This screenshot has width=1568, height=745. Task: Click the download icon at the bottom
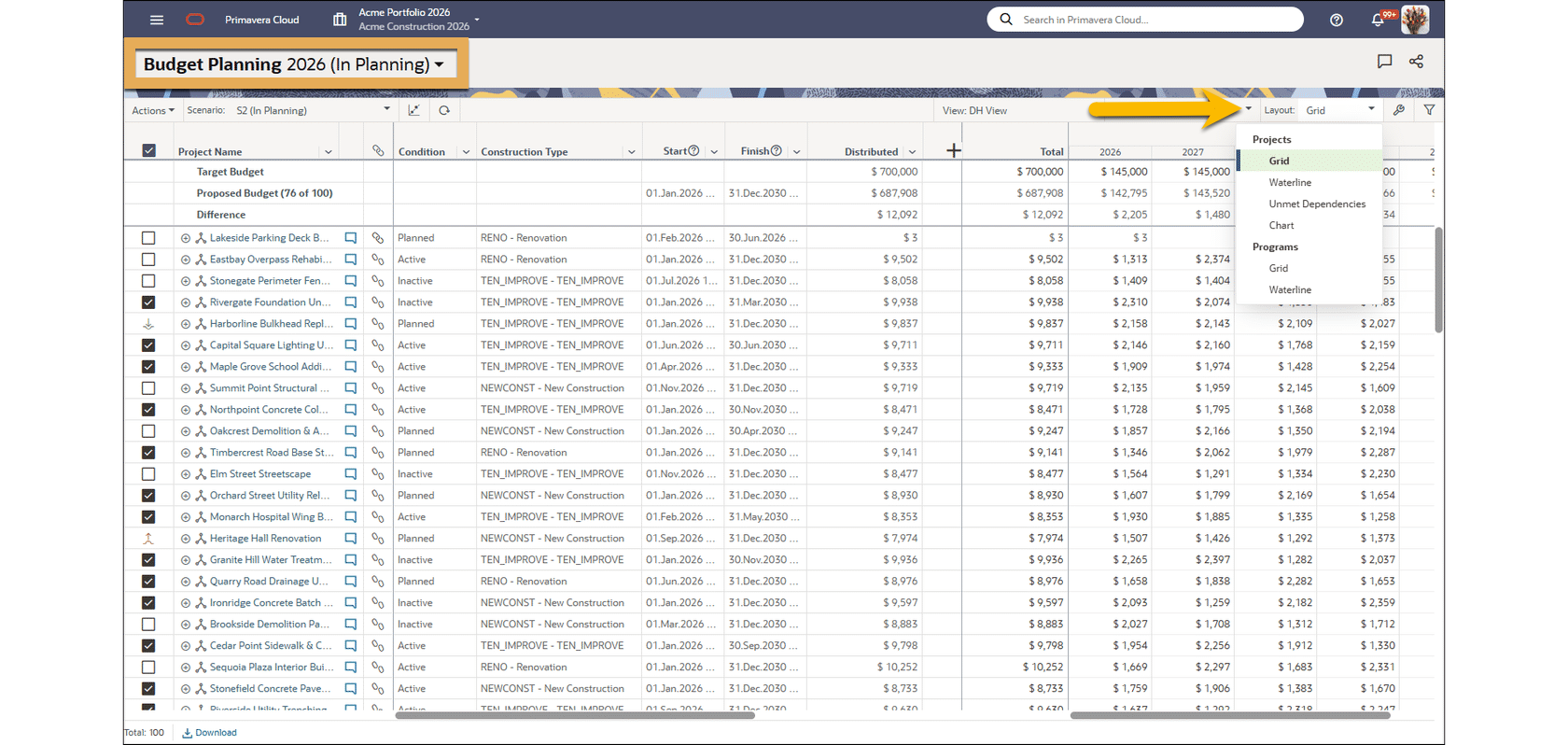(187, 733)
